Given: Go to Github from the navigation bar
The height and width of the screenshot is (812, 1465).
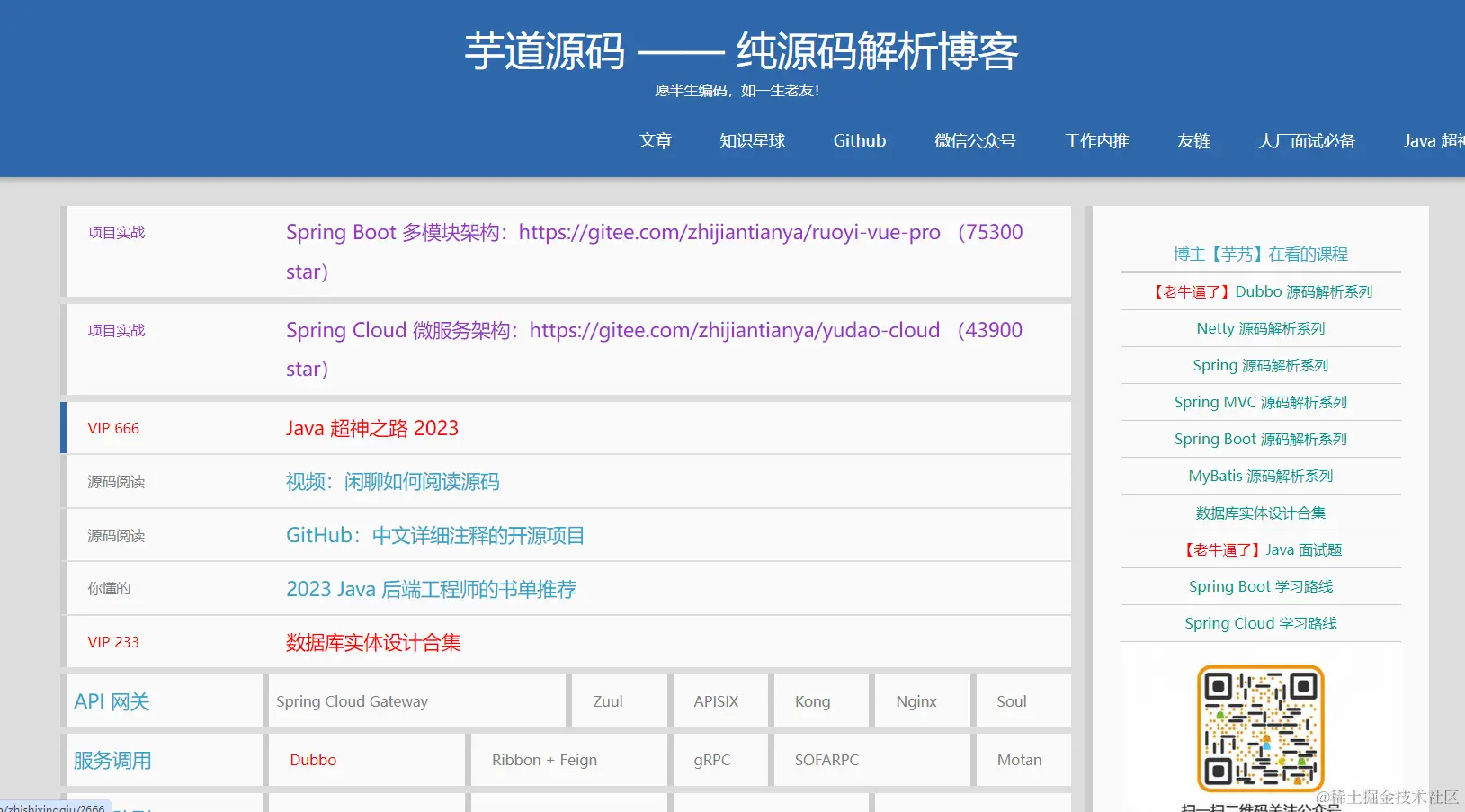Looking at the screenshot, I should tap(859, 141).
